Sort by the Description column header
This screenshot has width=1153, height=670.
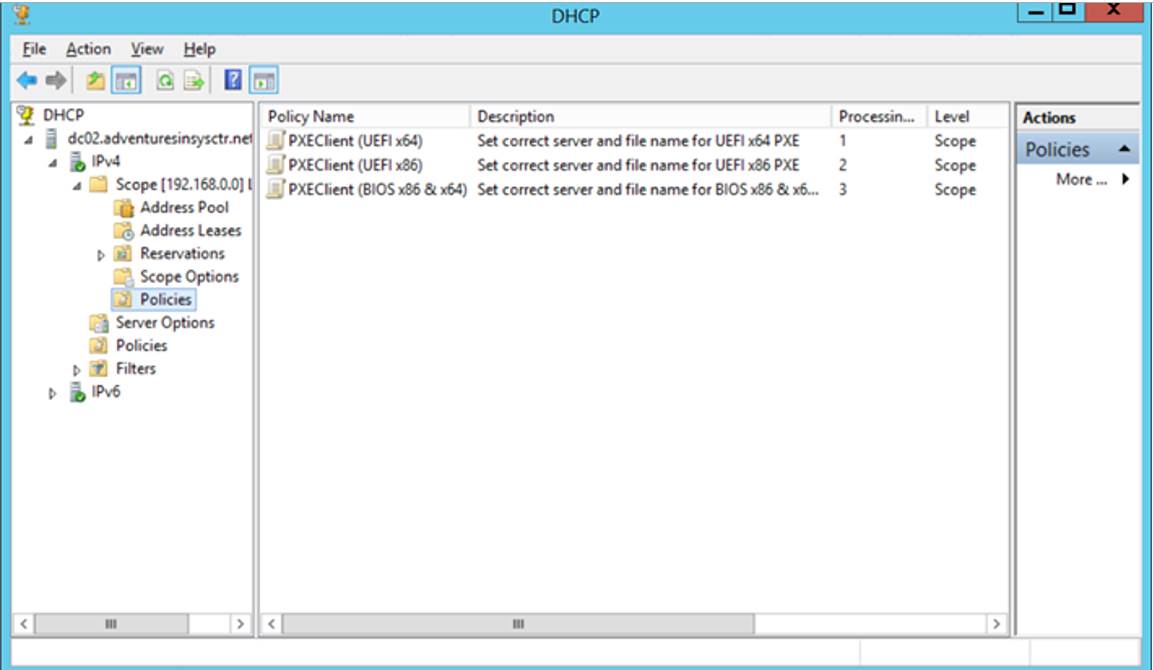[650, 116]
